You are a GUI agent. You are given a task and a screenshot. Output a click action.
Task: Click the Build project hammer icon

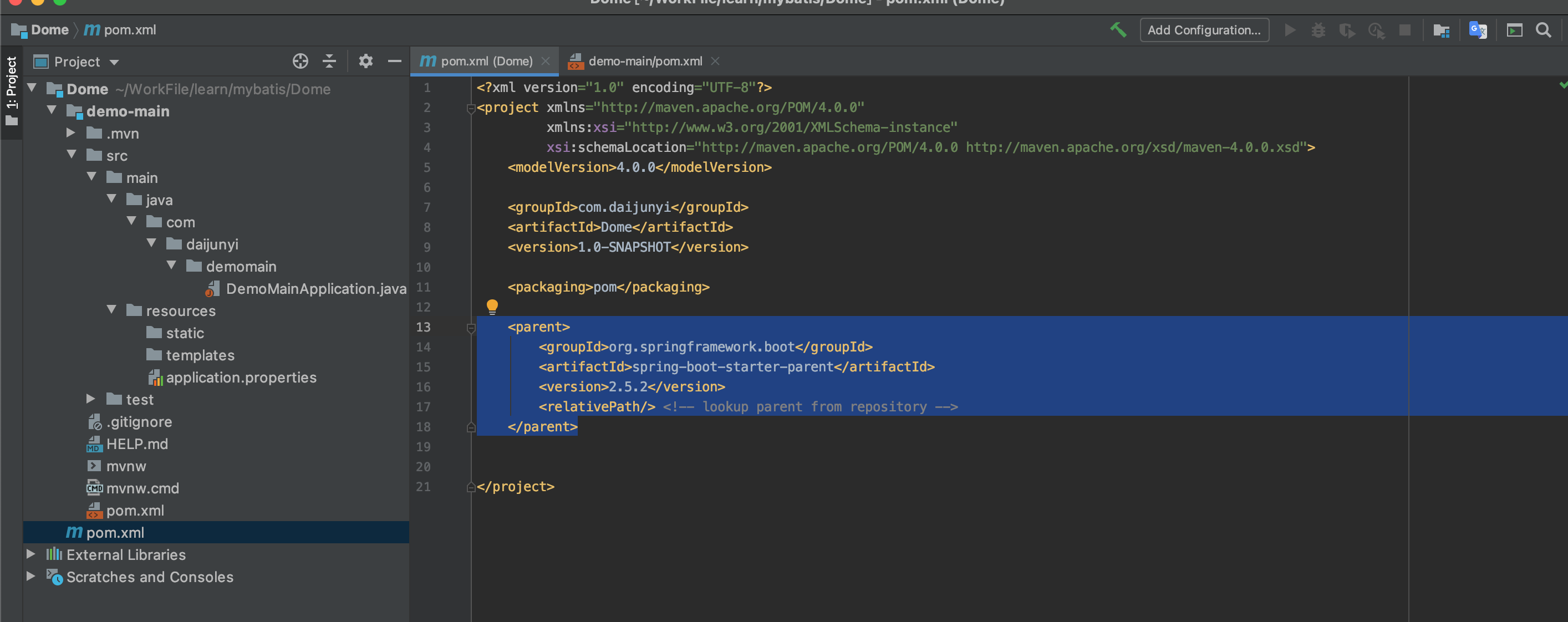[x=1118, y=30]
